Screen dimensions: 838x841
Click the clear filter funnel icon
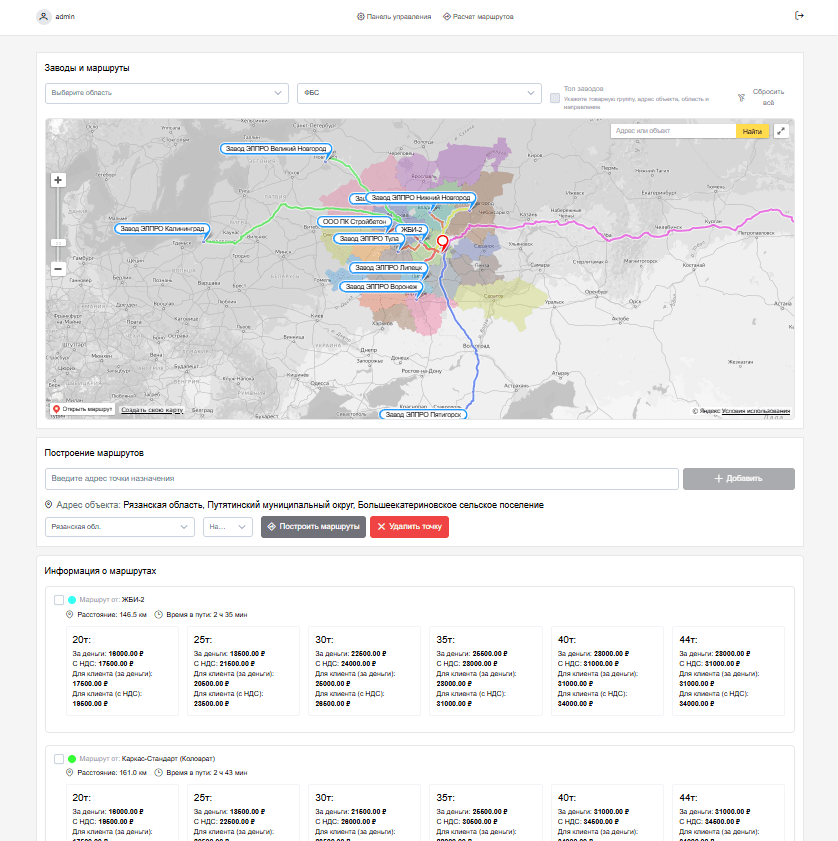click(x=741, y=98)
